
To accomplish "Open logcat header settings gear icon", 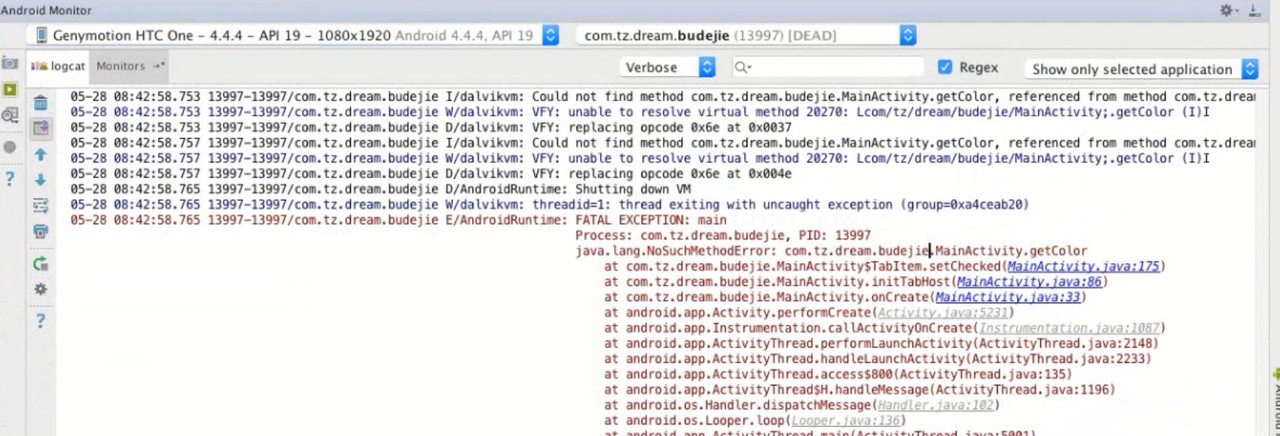I will (x=40, y=289).
